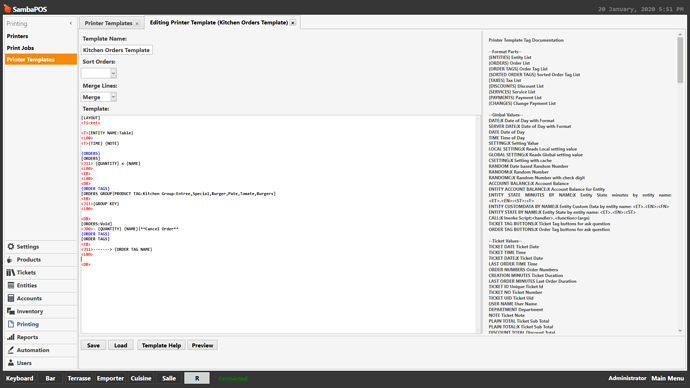Click the Products icon in sidebar
The height and width of the screenshot is (388, 690).
[10, 260]
